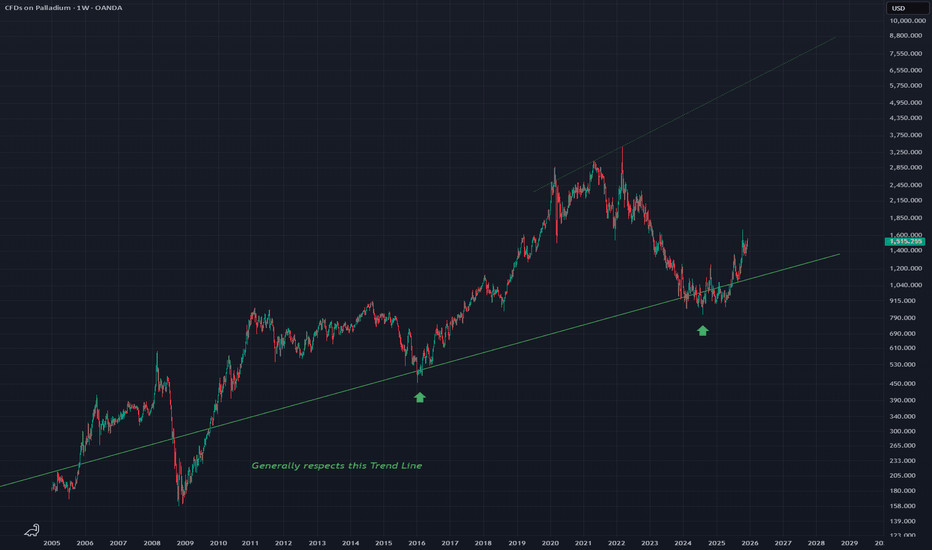Viewport: 932px width, 550px height.
Task: Click the 2012 label on time axis
Action: 284,542
